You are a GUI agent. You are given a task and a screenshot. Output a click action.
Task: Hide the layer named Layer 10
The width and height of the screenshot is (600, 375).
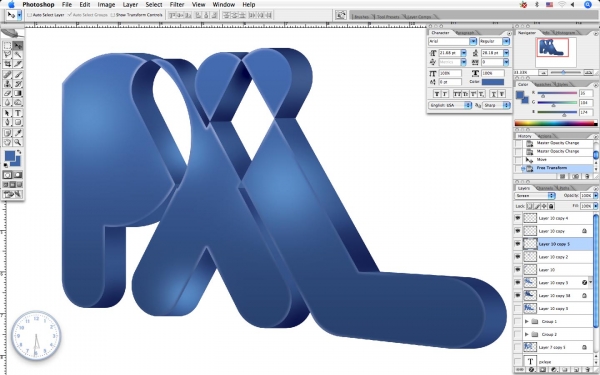coord(518,270)
